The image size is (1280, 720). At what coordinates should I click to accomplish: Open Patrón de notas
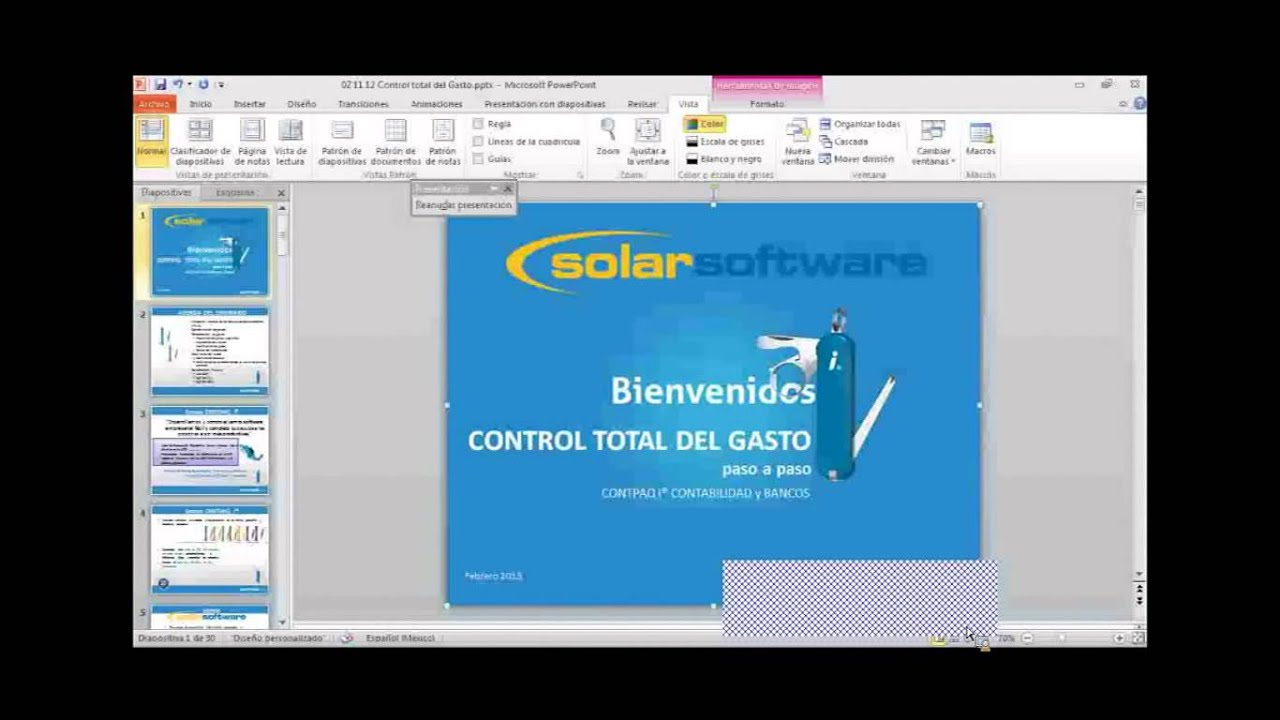pos(443,142)
